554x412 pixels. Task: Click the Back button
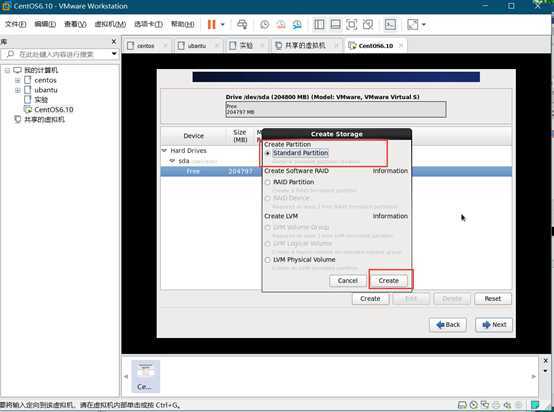(x=448, y=325)
